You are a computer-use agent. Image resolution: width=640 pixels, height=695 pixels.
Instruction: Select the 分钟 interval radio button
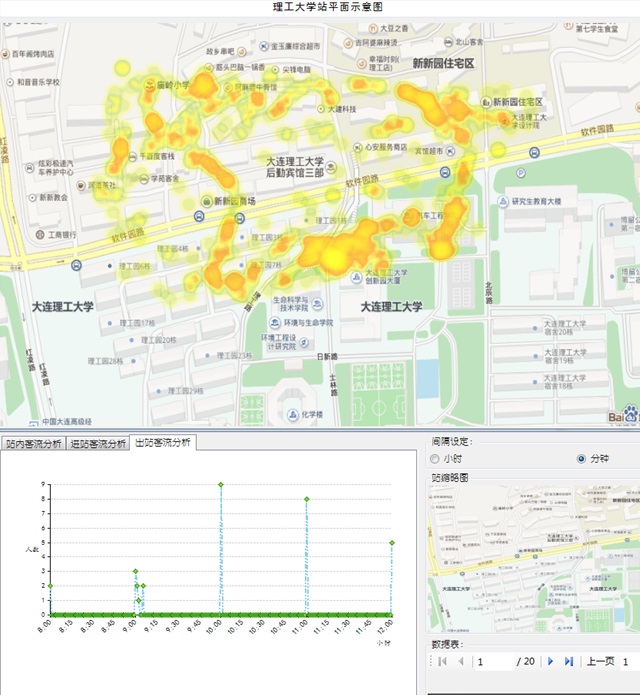pyautogui.click(x=582, y=458)
